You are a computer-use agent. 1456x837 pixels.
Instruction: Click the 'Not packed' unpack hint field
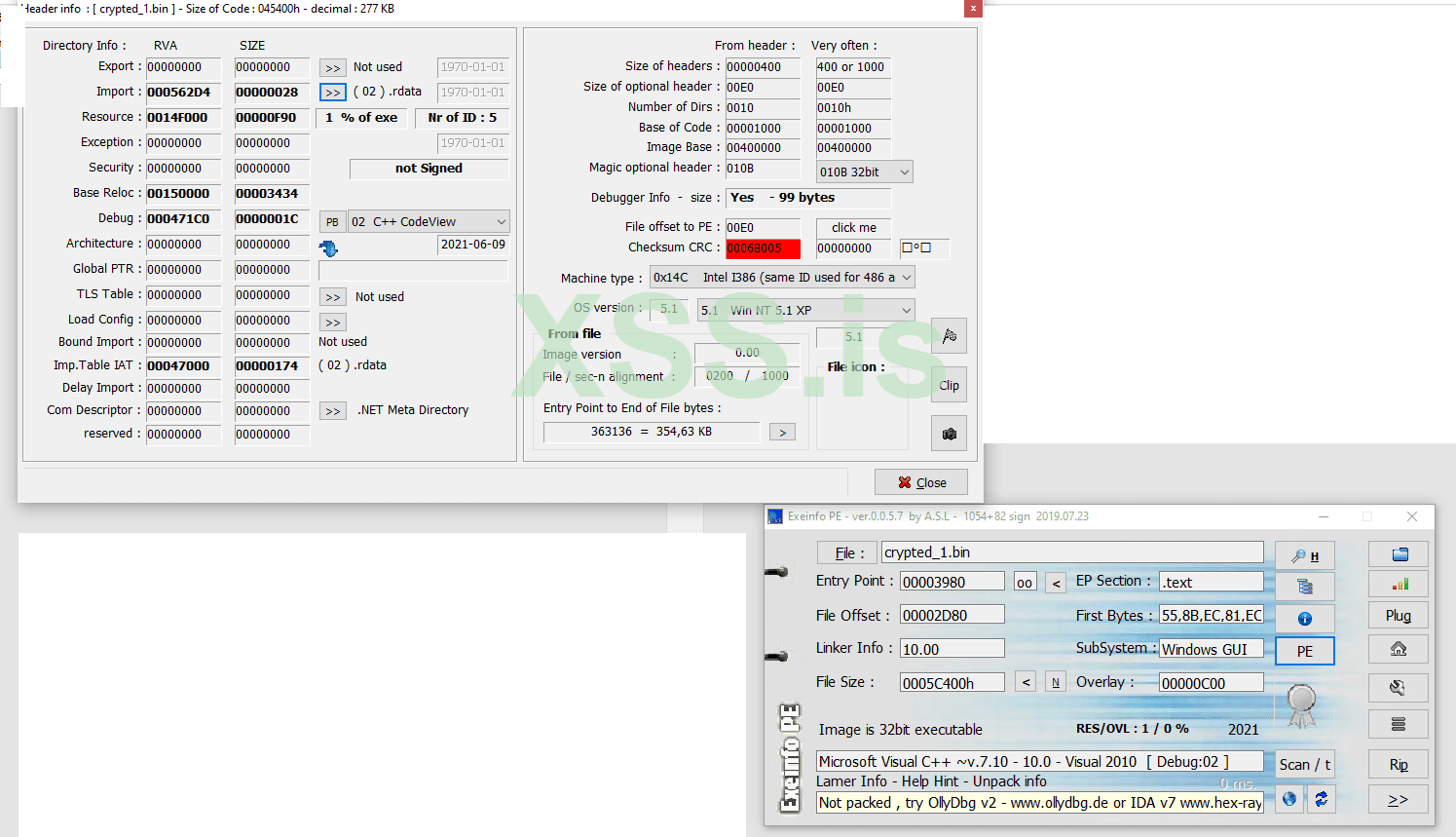[x=1040, y=802]
